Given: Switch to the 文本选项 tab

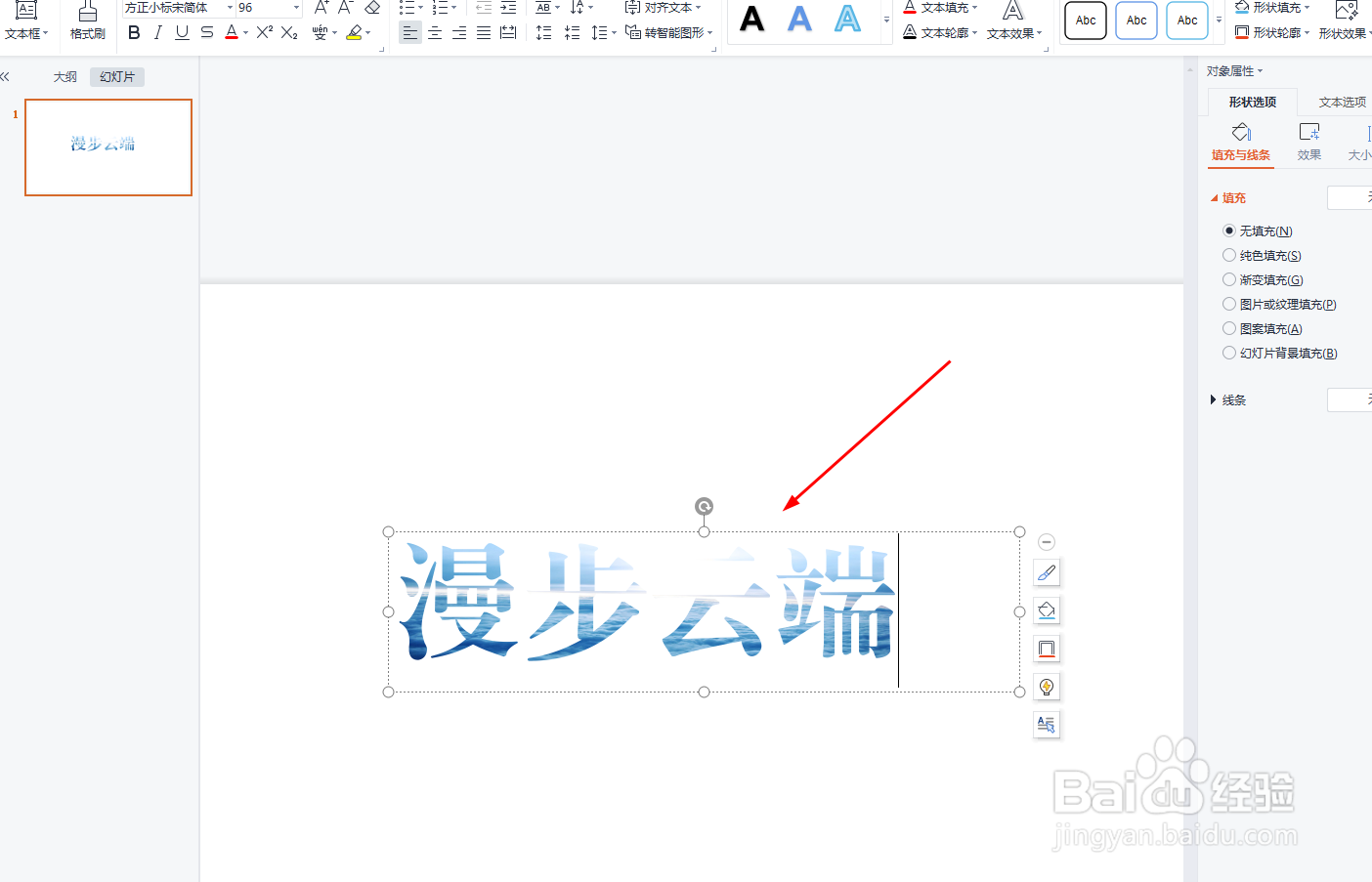Looking at the screenshot, I should pos(1340,101).
